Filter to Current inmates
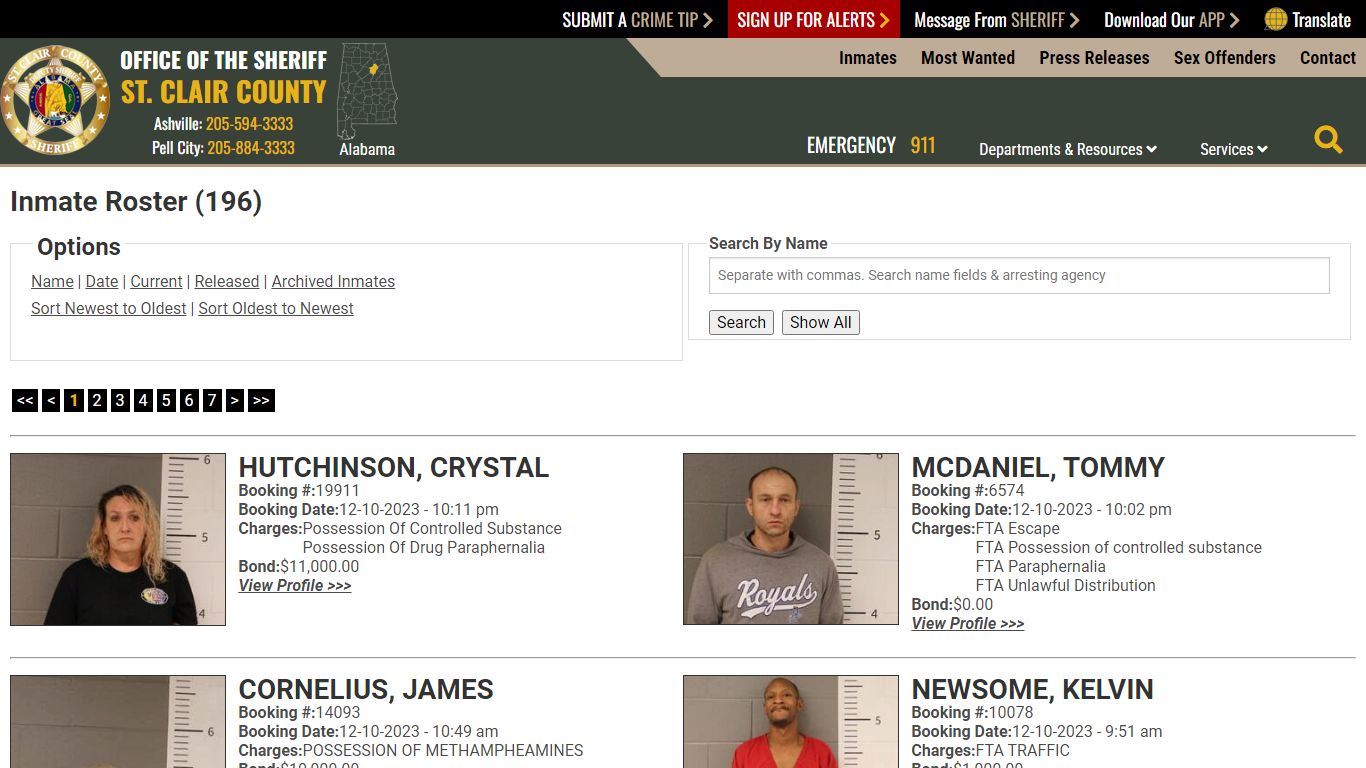 [156, 282]
